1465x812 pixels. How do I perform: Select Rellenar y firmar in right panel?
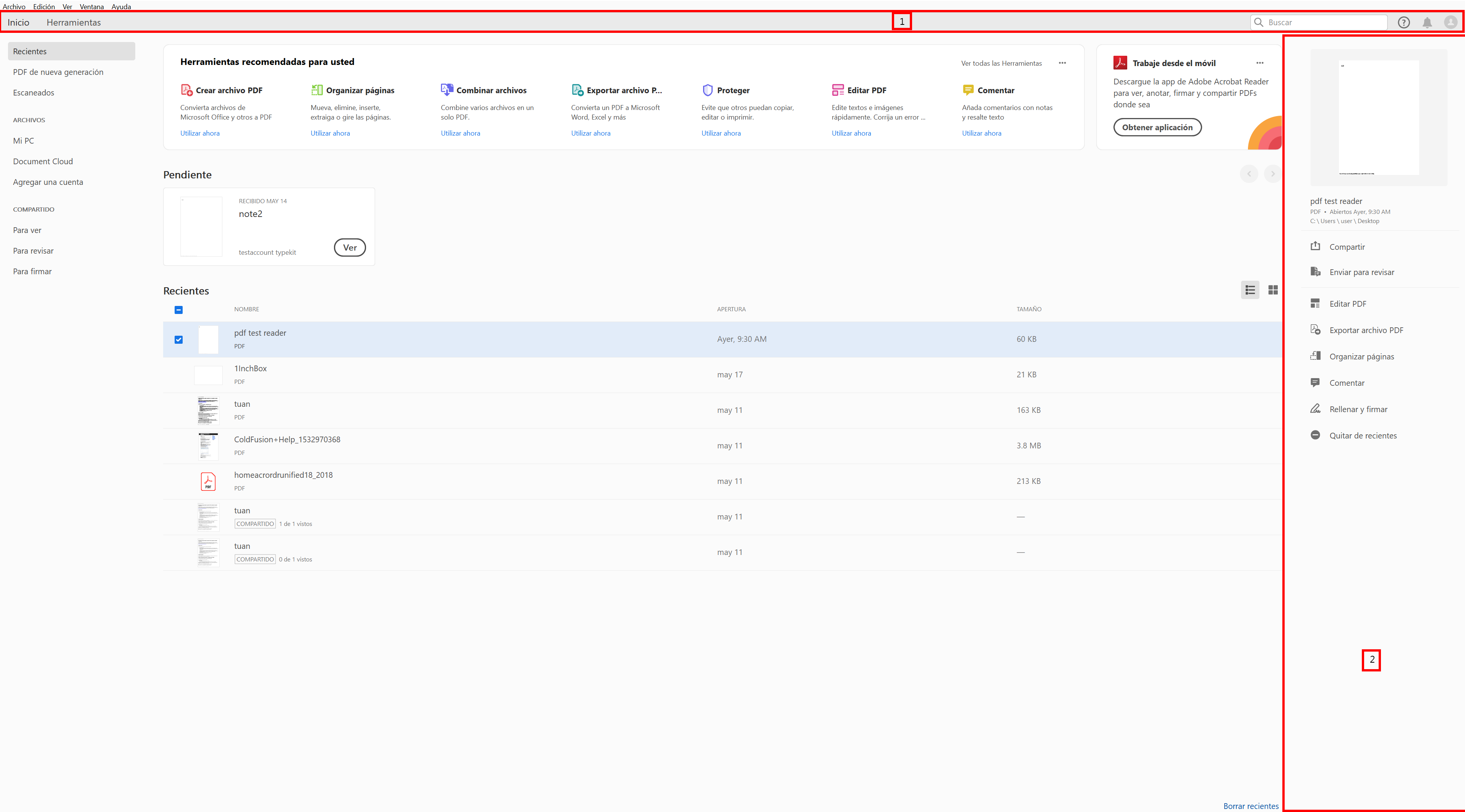tap(1358, 409)
